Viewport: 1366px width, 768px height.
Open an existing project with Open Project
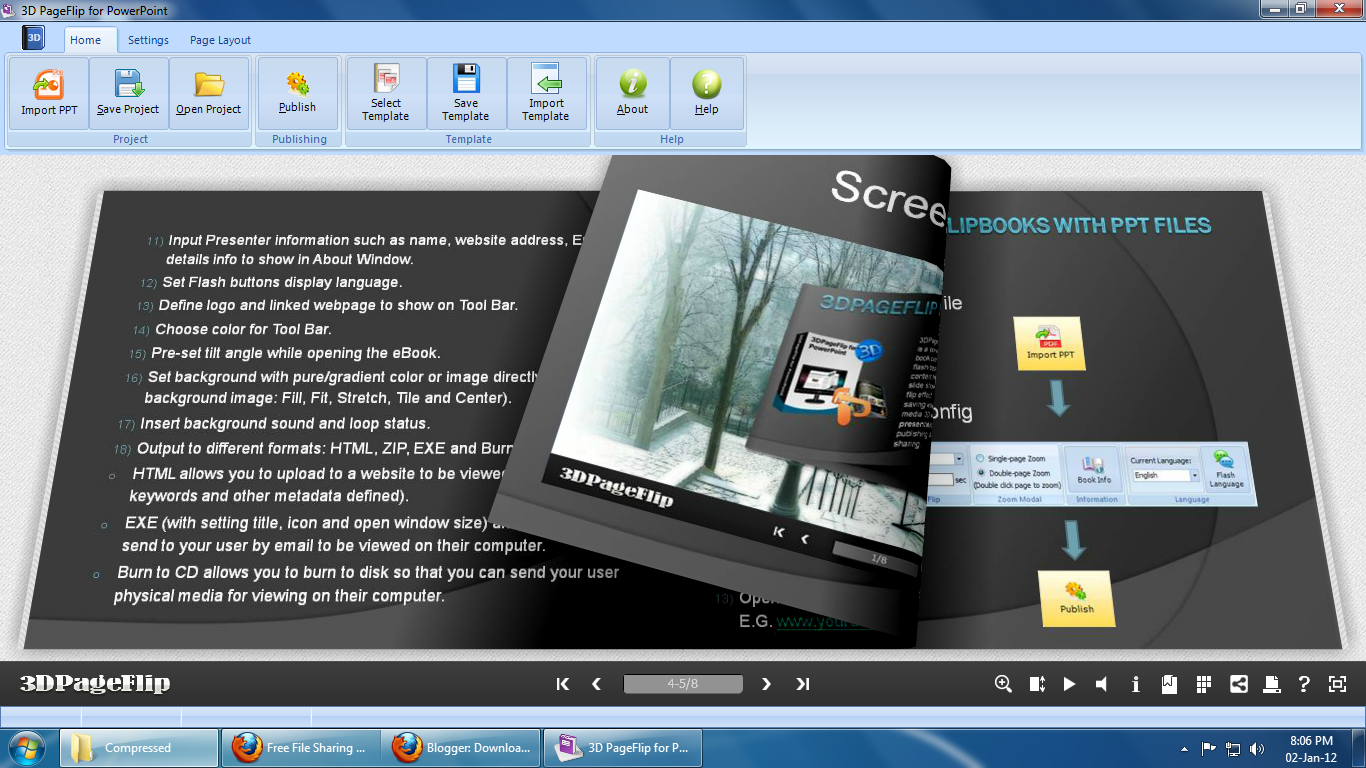pos(209,93)
